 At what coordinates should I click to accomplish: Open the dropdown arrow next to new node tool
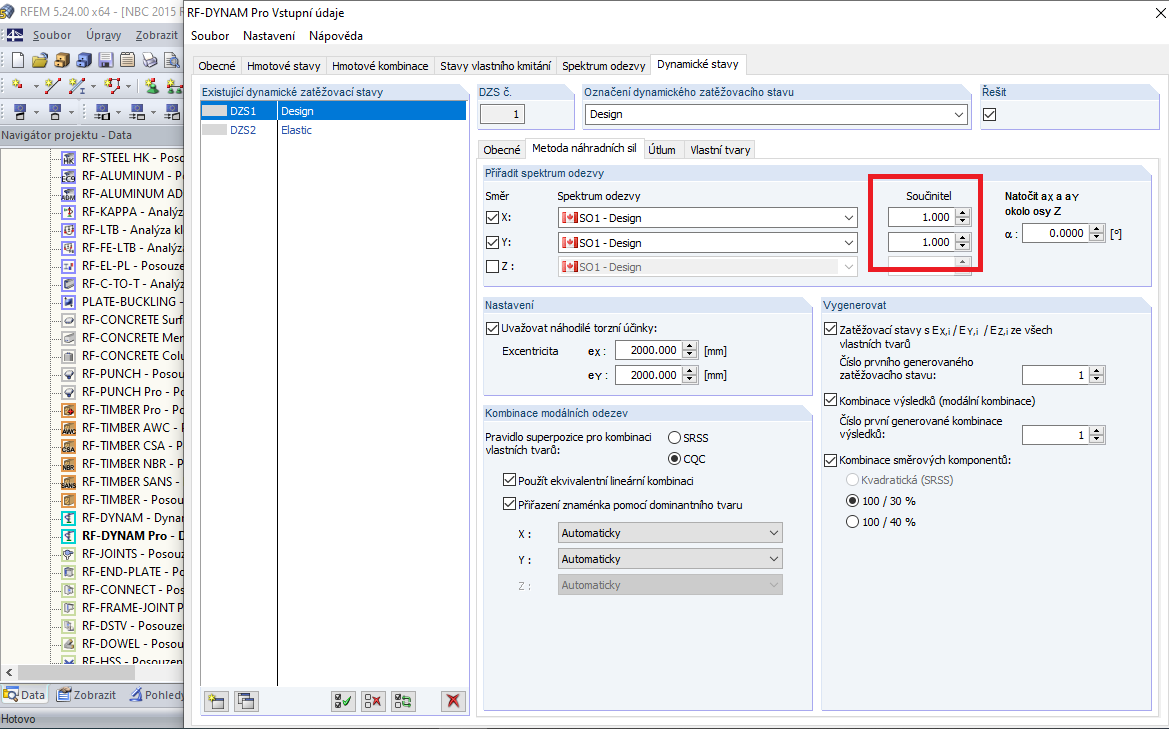pyautogui.click(x=35, y=86)
